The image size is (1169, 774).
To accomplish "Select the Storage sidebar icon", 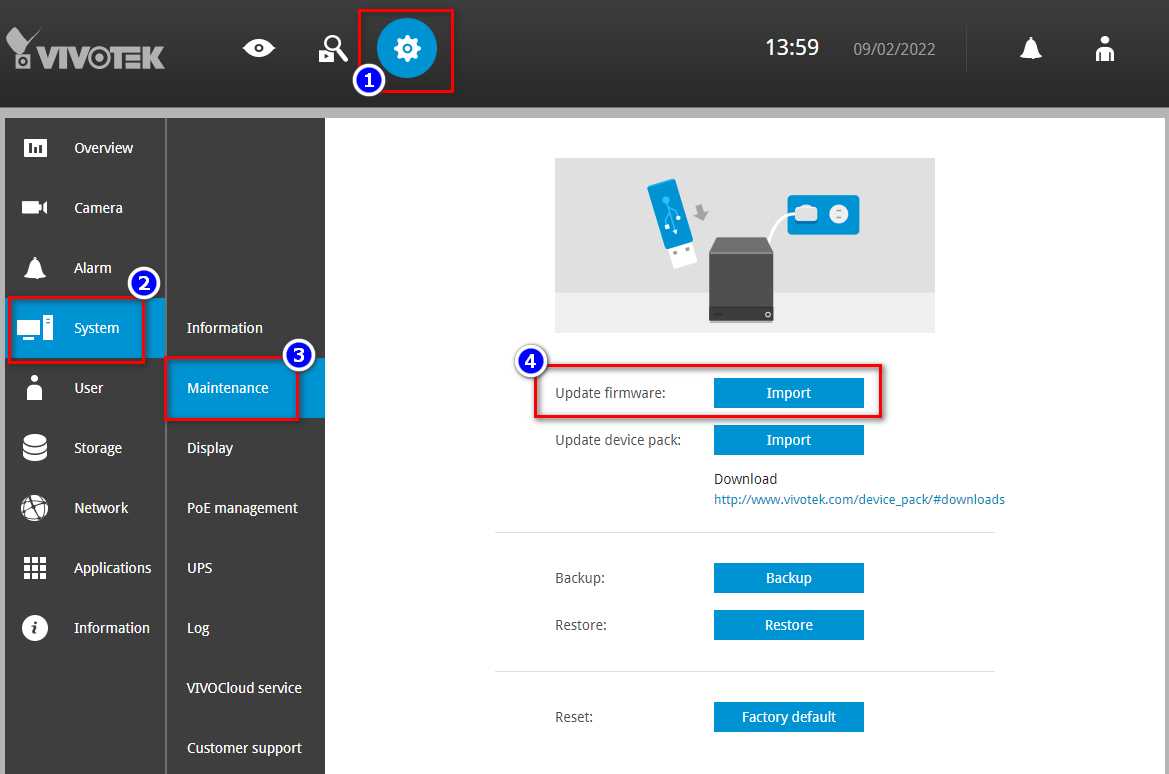I will 35,447.
